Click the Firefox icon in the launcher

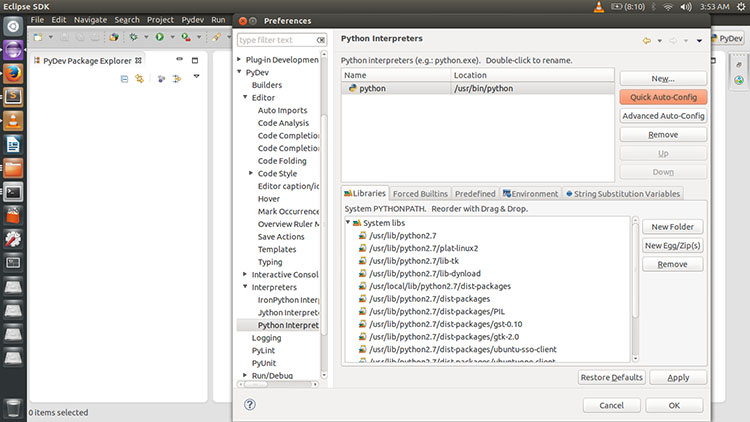click(x=13, y=73)
